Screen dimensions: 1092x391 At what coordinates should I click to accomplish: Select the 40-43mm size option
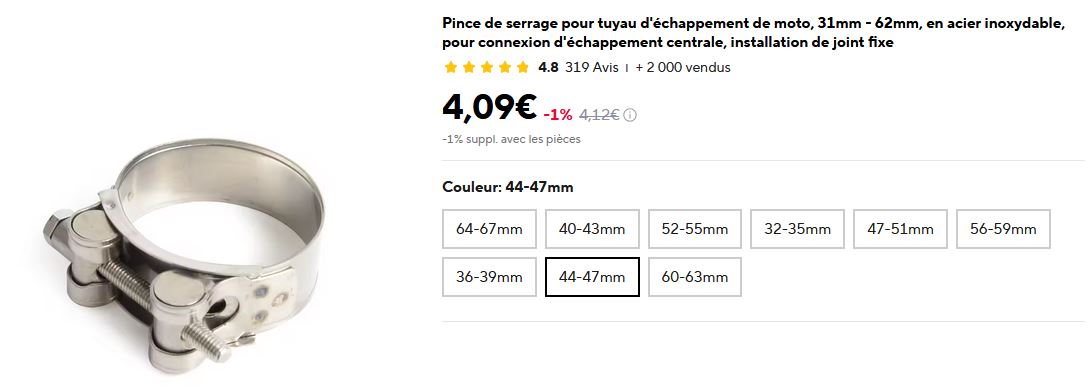592,229
